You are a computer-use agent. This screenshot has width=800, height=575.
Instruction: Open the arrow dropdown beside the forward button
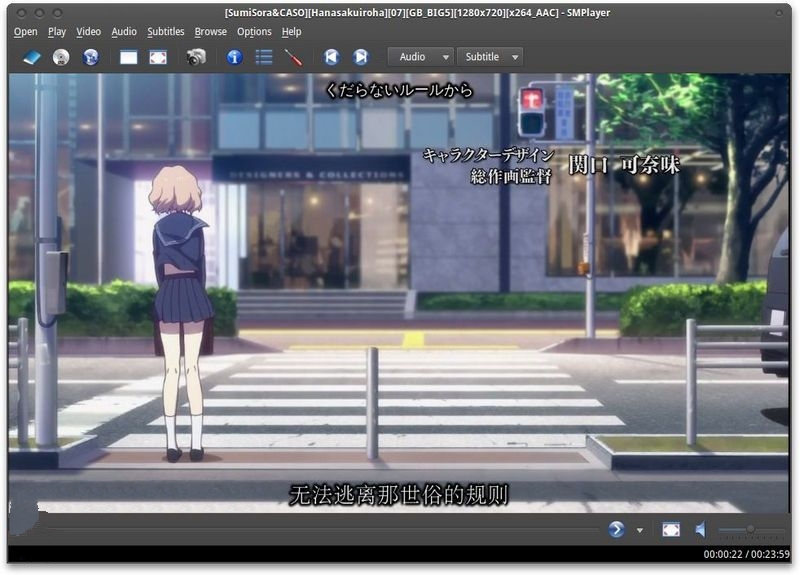pos(640,530)
